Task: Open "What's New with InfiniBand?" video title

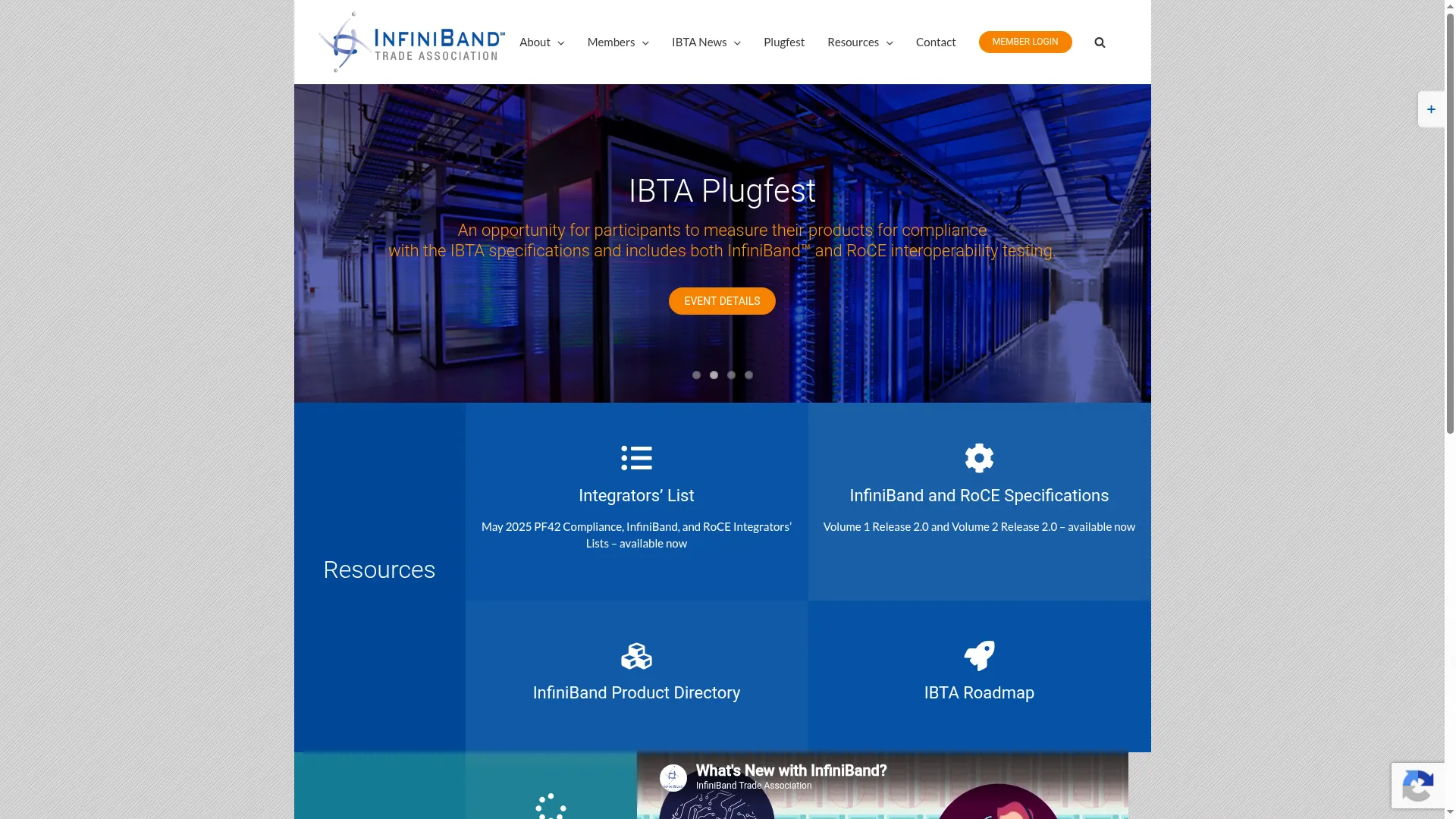Action: point(791,771)
